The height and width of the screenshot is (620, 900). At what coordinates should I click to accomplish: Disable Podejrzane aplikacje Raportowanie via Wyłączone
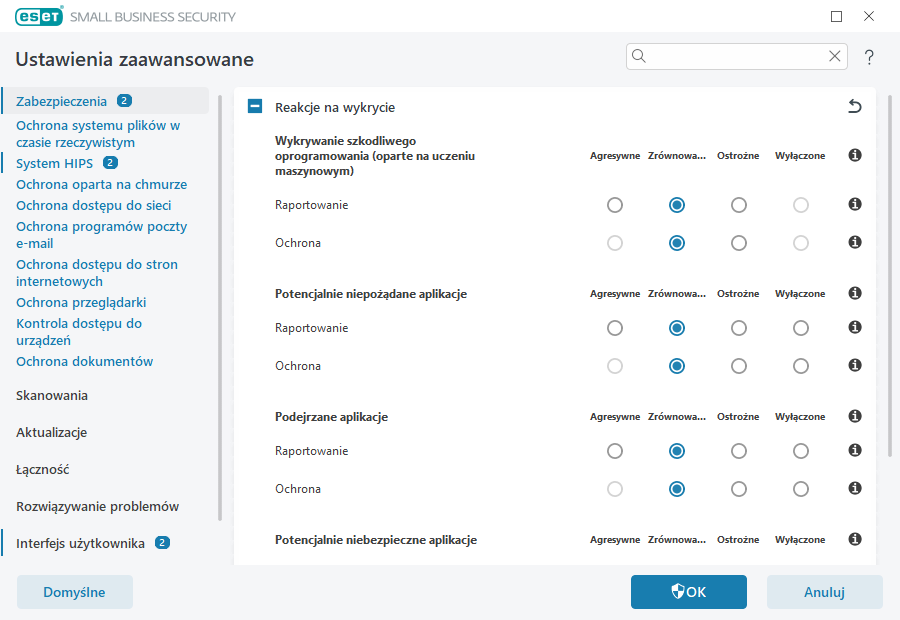(x=800, y=450)
